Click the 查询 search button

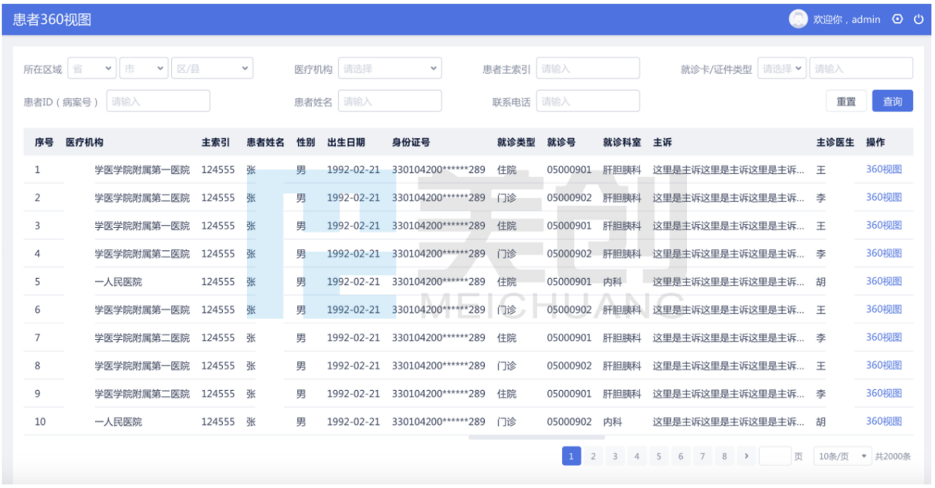(892, 101)
